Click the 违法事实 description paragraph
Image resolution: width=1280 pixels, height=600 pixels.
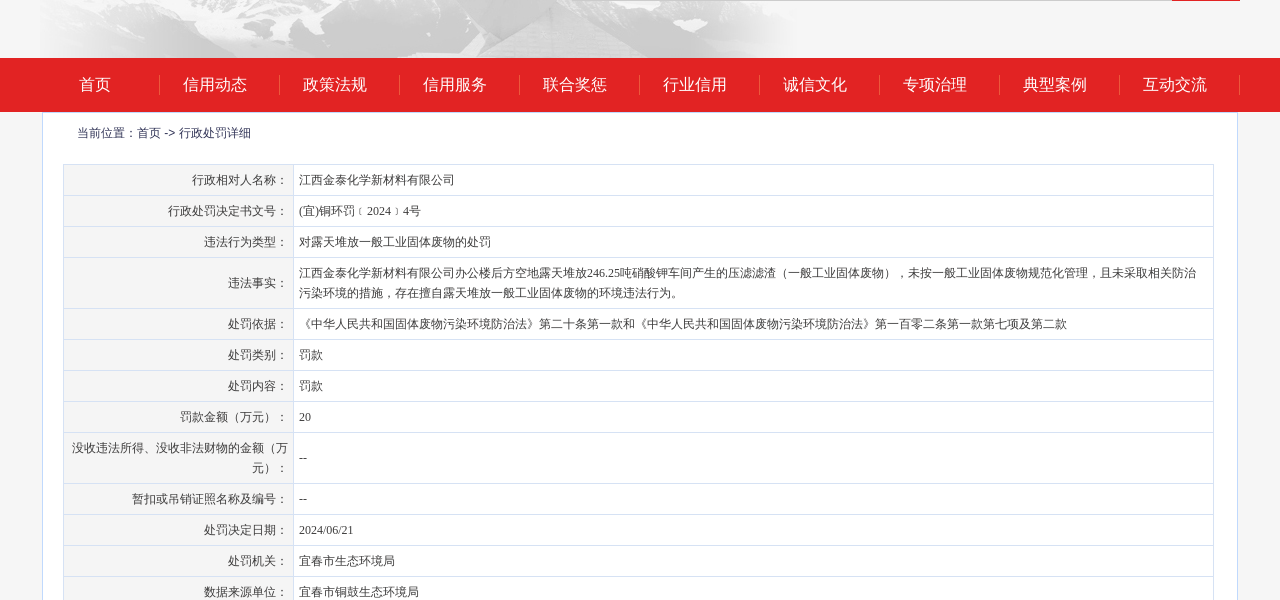coord(748,283)
